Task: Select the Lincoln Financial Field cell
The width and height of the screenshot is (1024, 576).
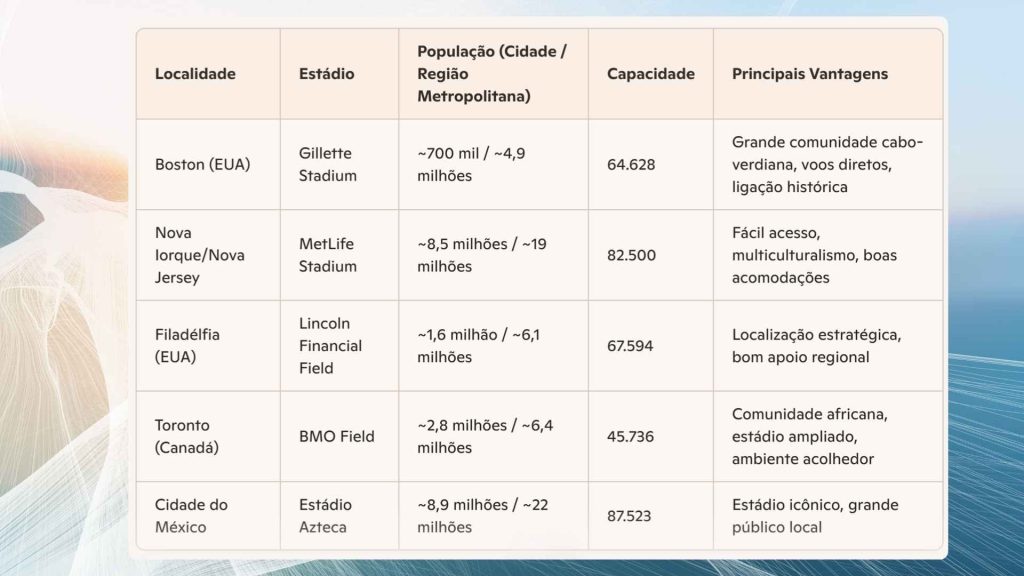Action: pos(330,345)
